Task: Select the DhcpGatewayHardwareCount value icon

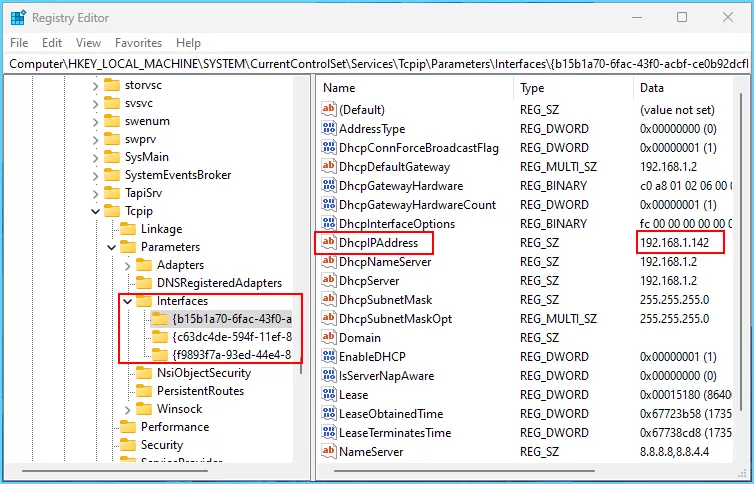Action: [329, 204]
